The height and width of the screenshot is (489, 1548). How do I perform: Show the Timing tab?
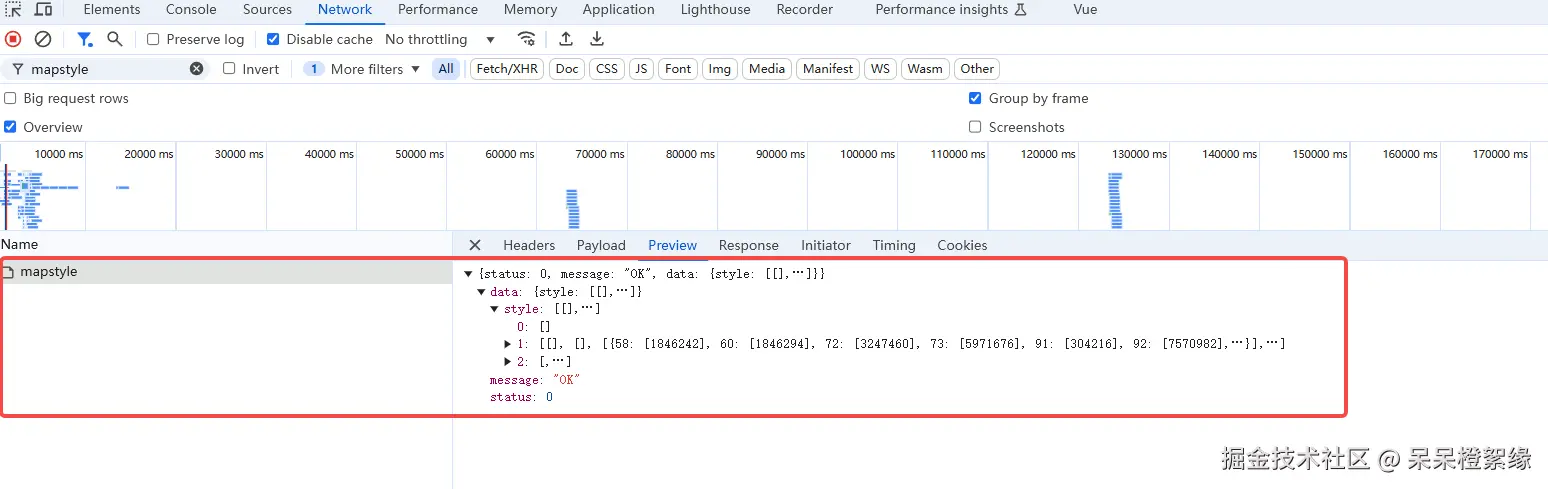coord(894,245)
